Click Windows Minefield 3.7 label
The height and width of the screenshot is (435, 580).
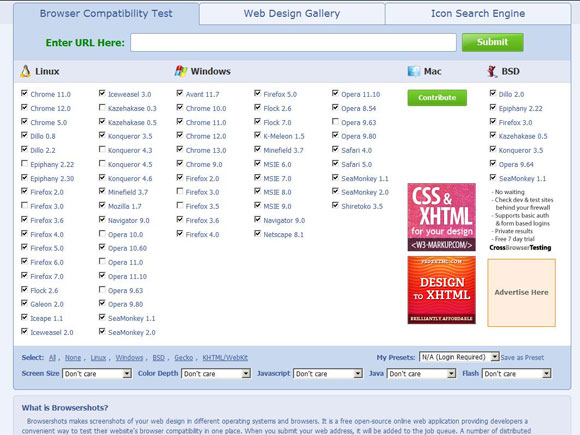[x=283, y=150]
